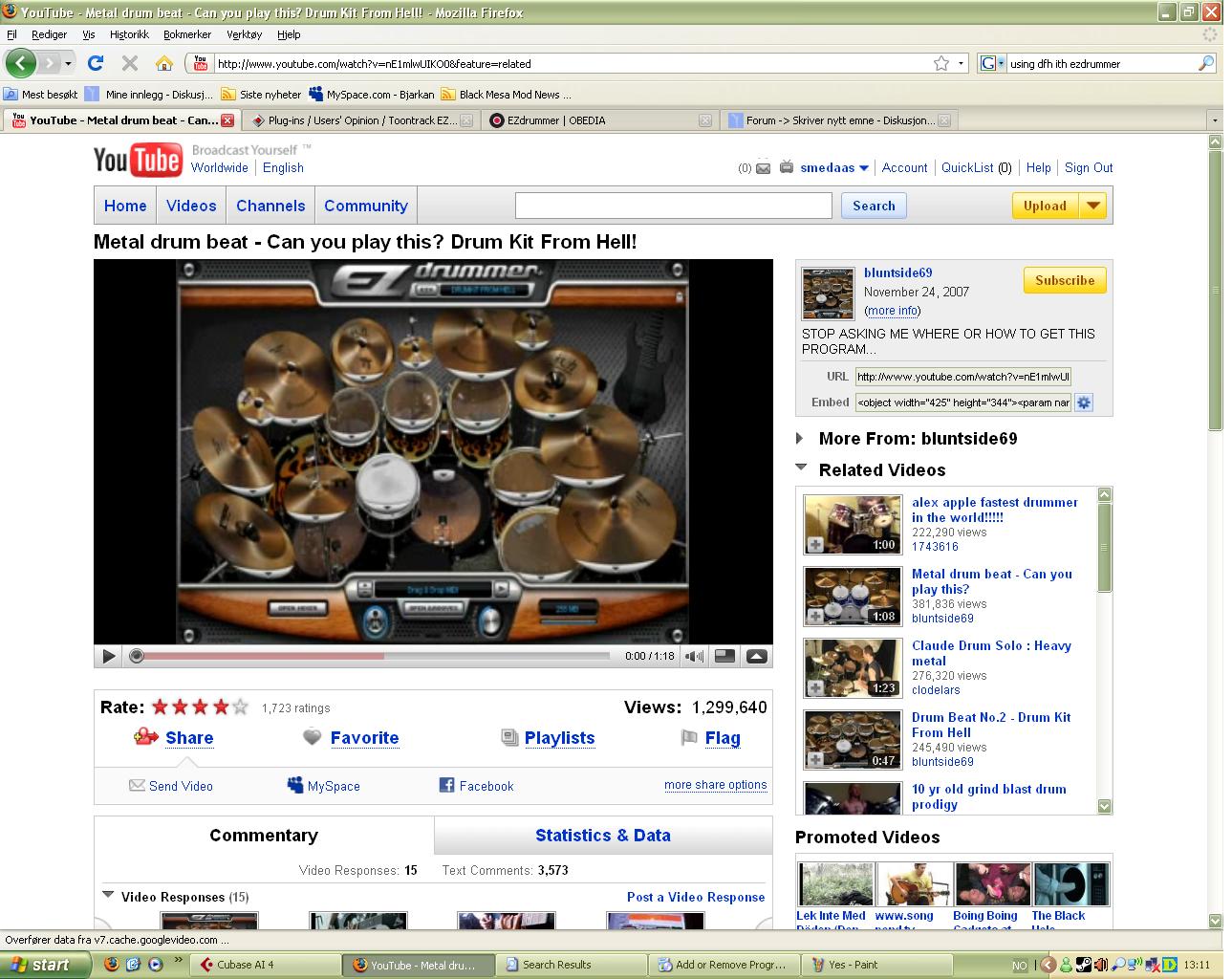The image size is (1232, 979).
Task: Click YouTube search input field
Action: click(x=674, y=206)
